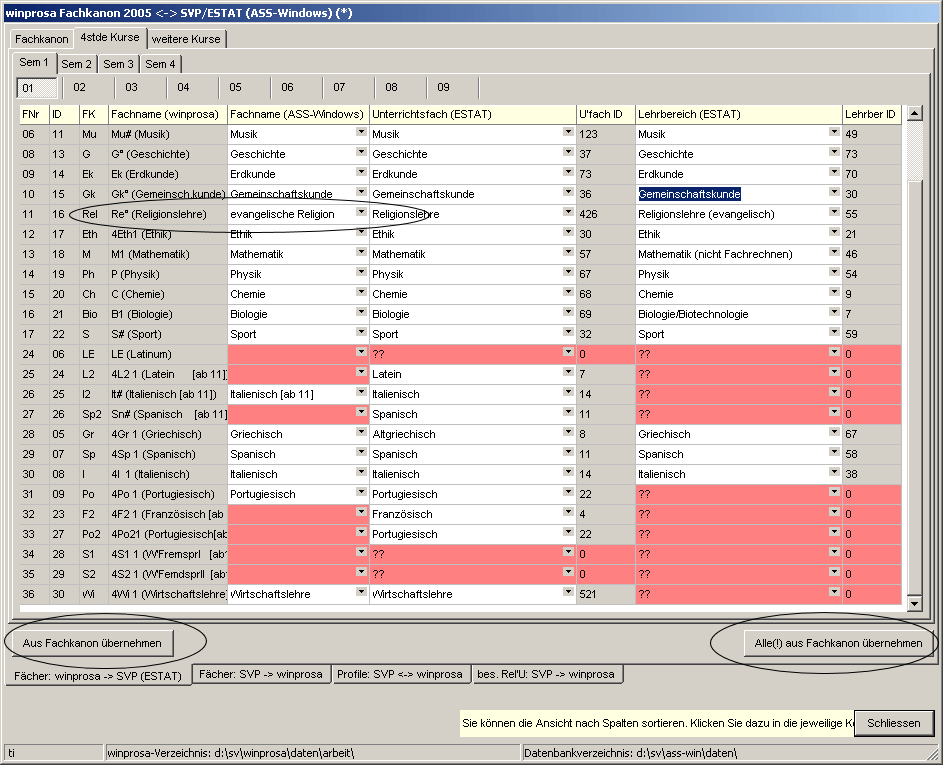Open the weitere Kurse tab
Screen dimensions: 943x765
[x=187, y=39]
